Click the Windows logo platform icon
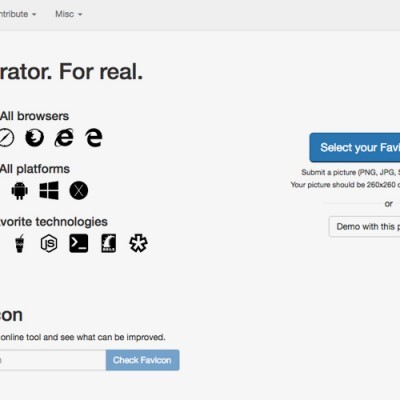The height and width of the screenshot is (400, 400). click(x=49, y=190)
